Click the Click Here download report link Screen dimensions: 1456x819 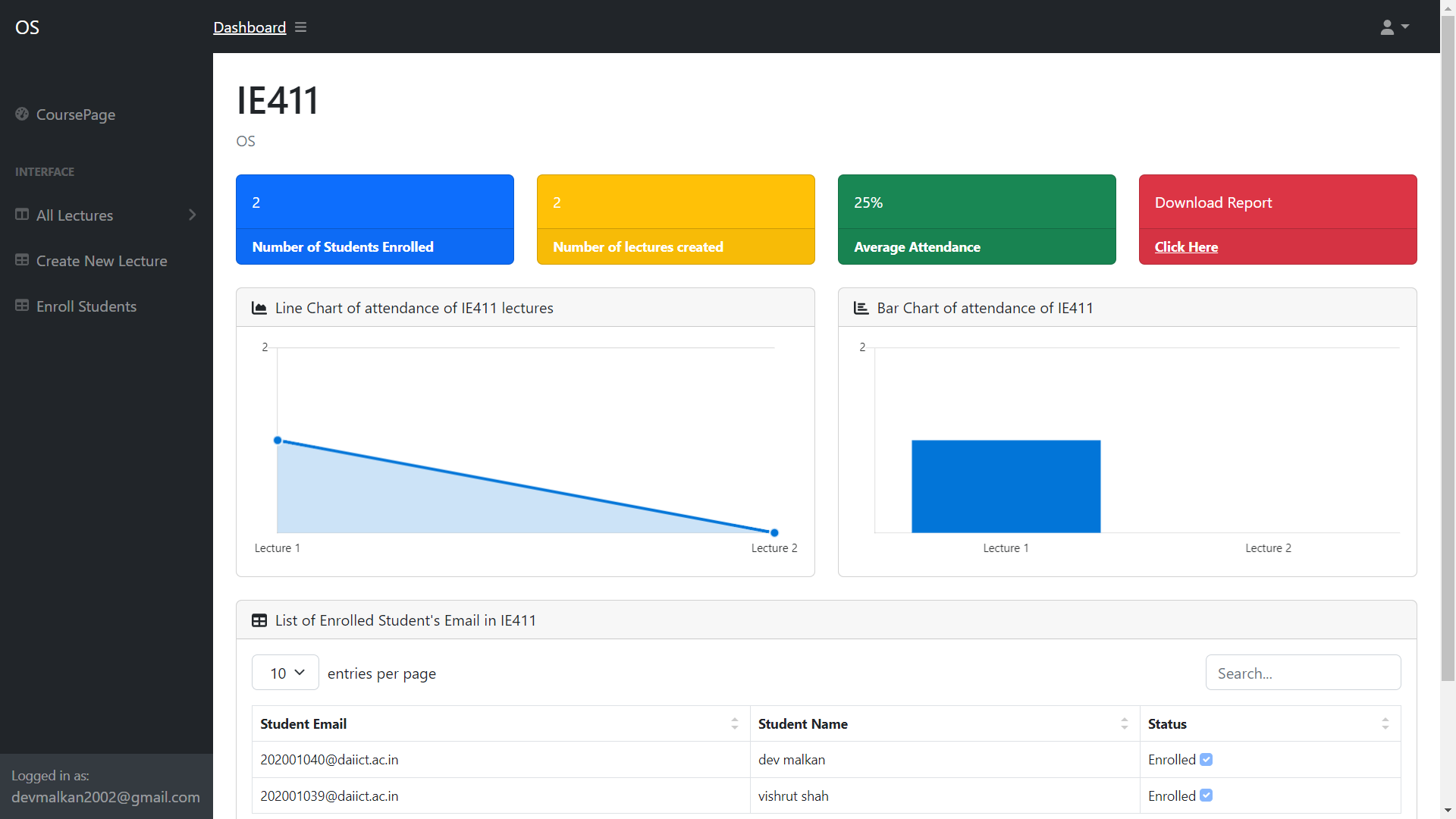coord(1186,246)
